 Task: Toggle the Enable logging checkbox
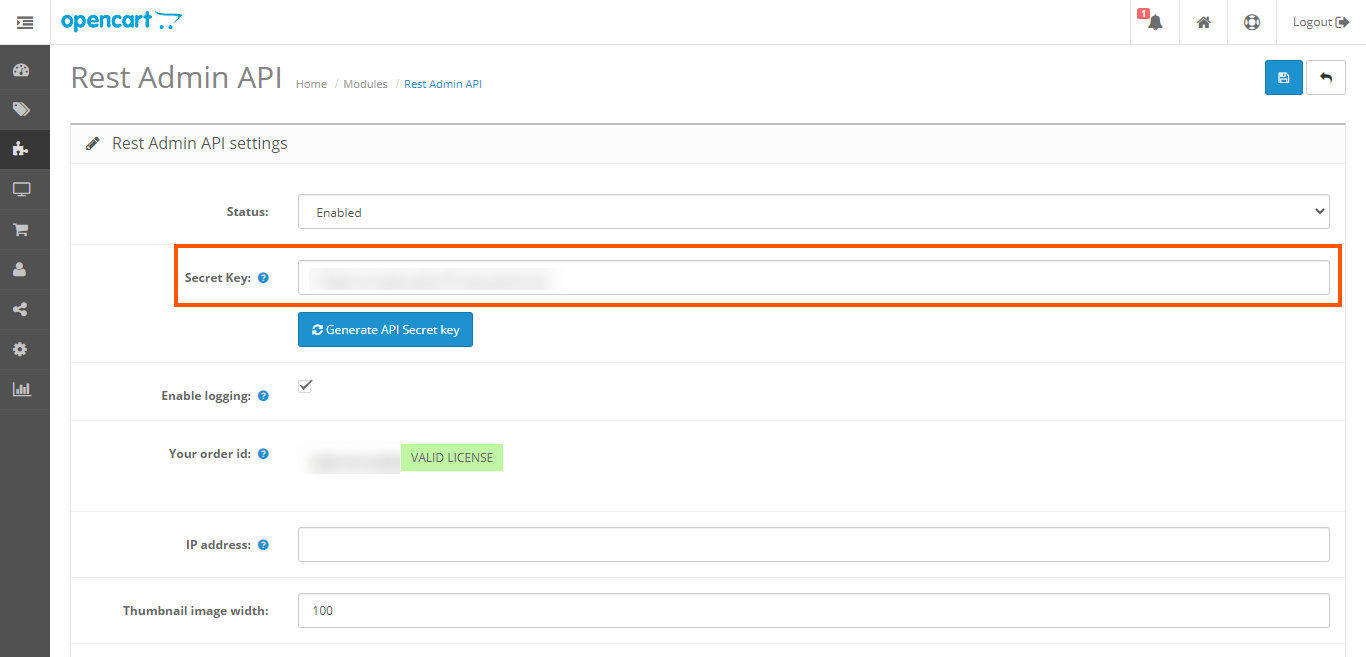tap(305, 386)
